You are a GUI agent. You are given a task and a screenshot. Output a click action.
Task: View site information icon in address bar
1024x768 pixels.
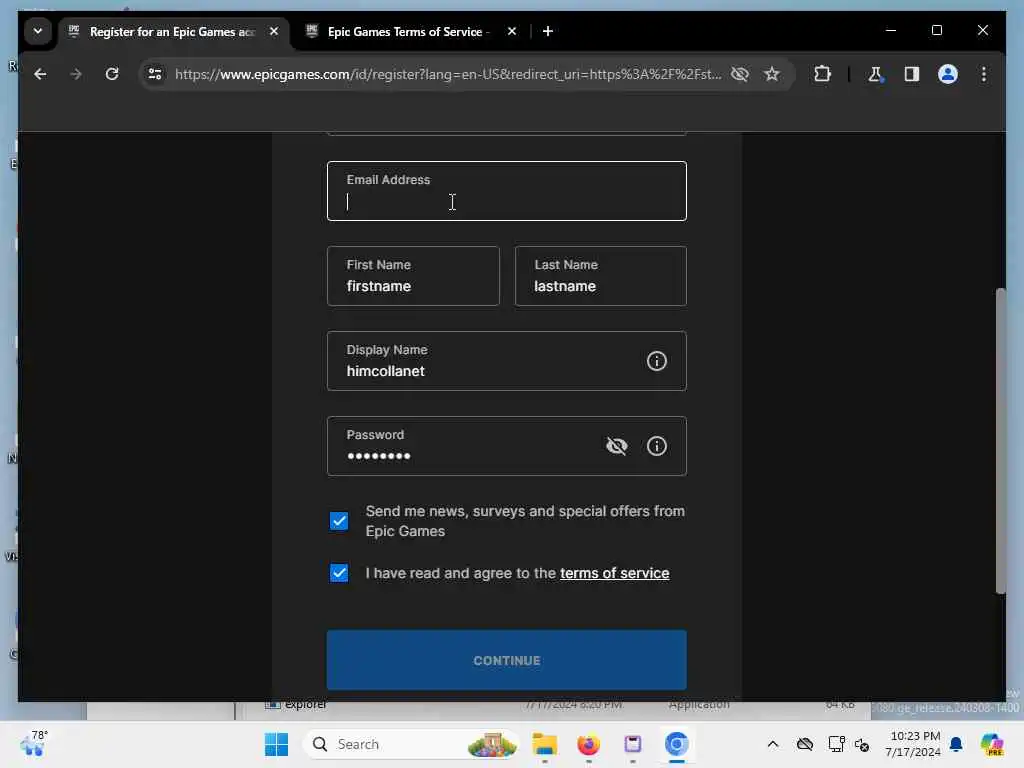155,74
